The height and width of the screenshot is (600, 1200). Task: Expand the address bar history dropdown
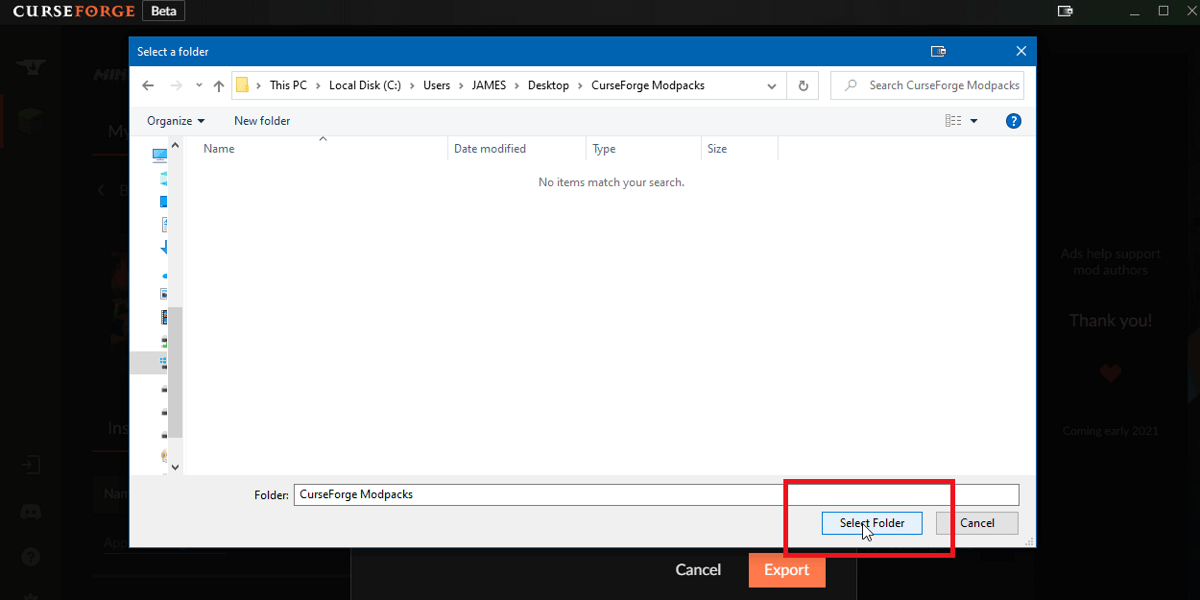772,86
